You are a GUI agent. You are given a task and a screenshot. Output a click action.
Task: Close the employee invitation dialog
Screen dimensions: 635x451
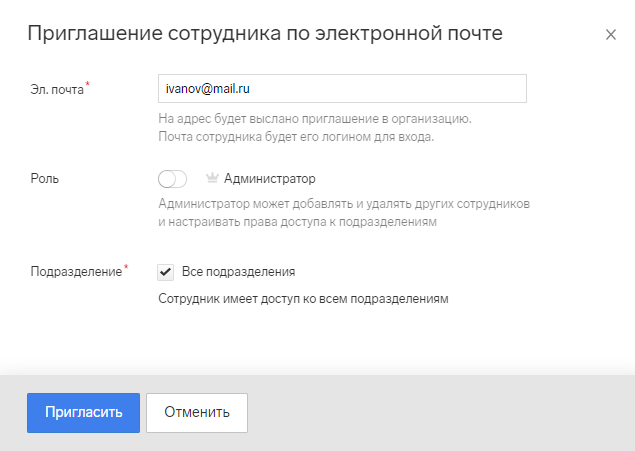click(611, 35)
